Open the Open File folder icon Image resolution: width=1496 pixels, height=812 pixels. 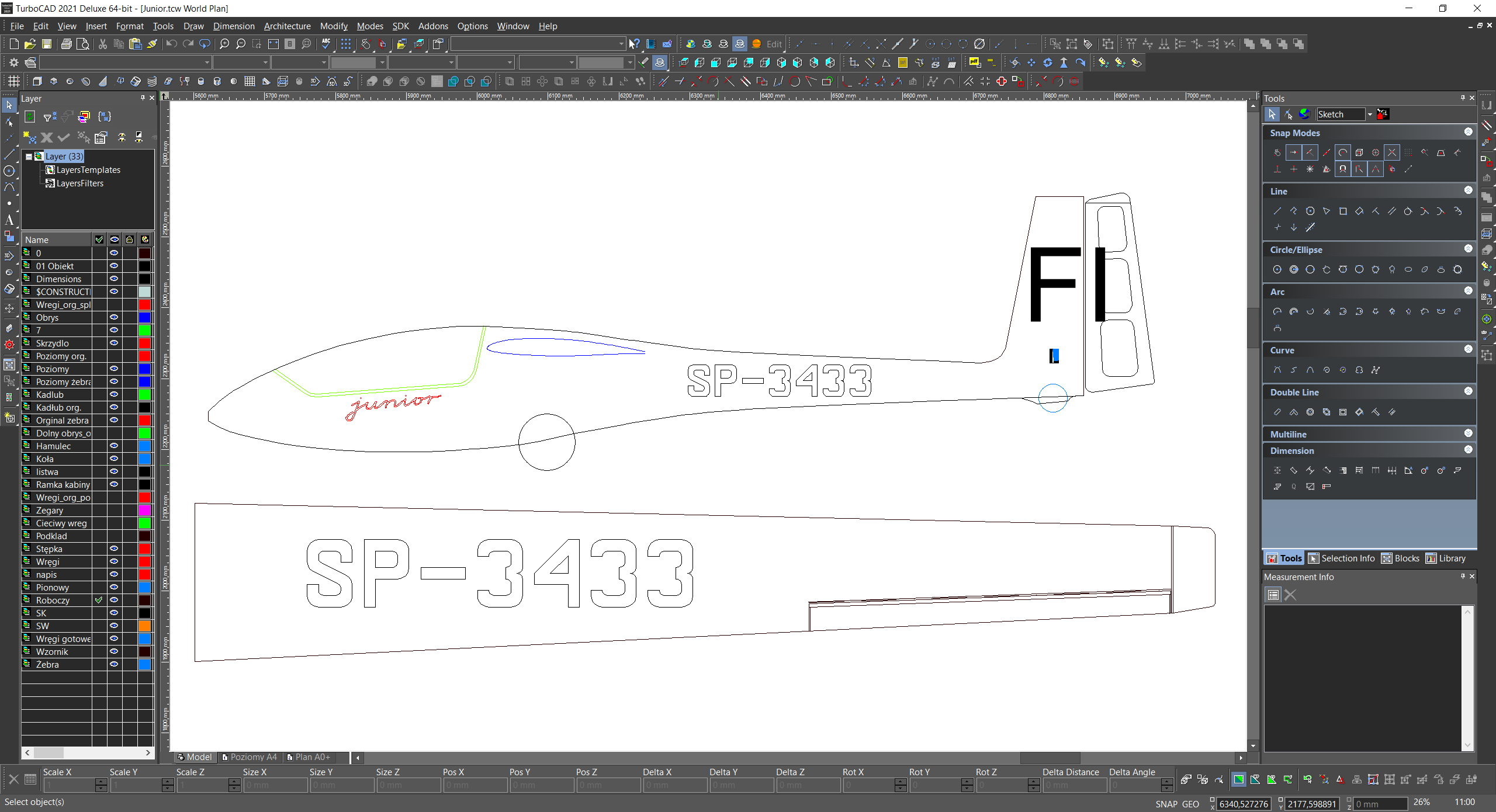(x=30, y=44)
